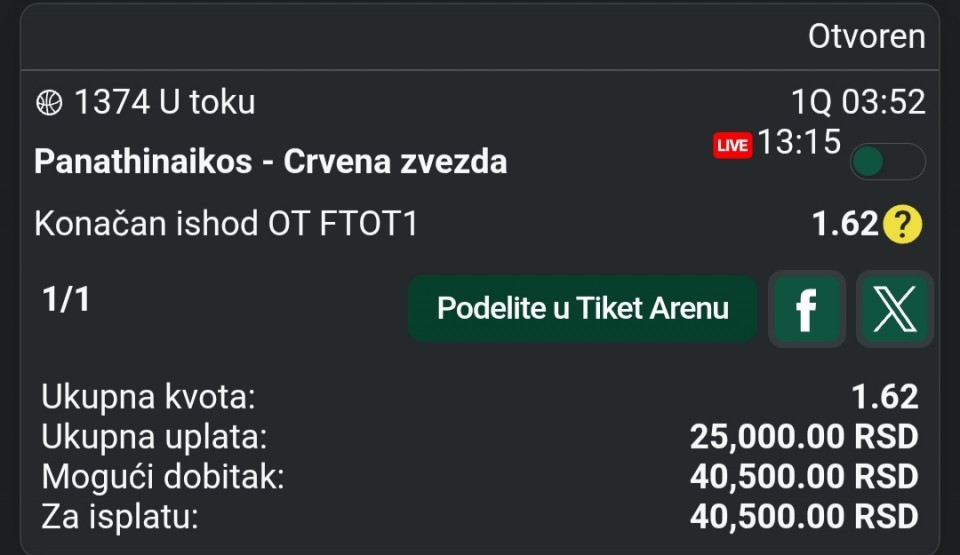Share ticket on X
The image size is (960, 555).
[894, 309]
